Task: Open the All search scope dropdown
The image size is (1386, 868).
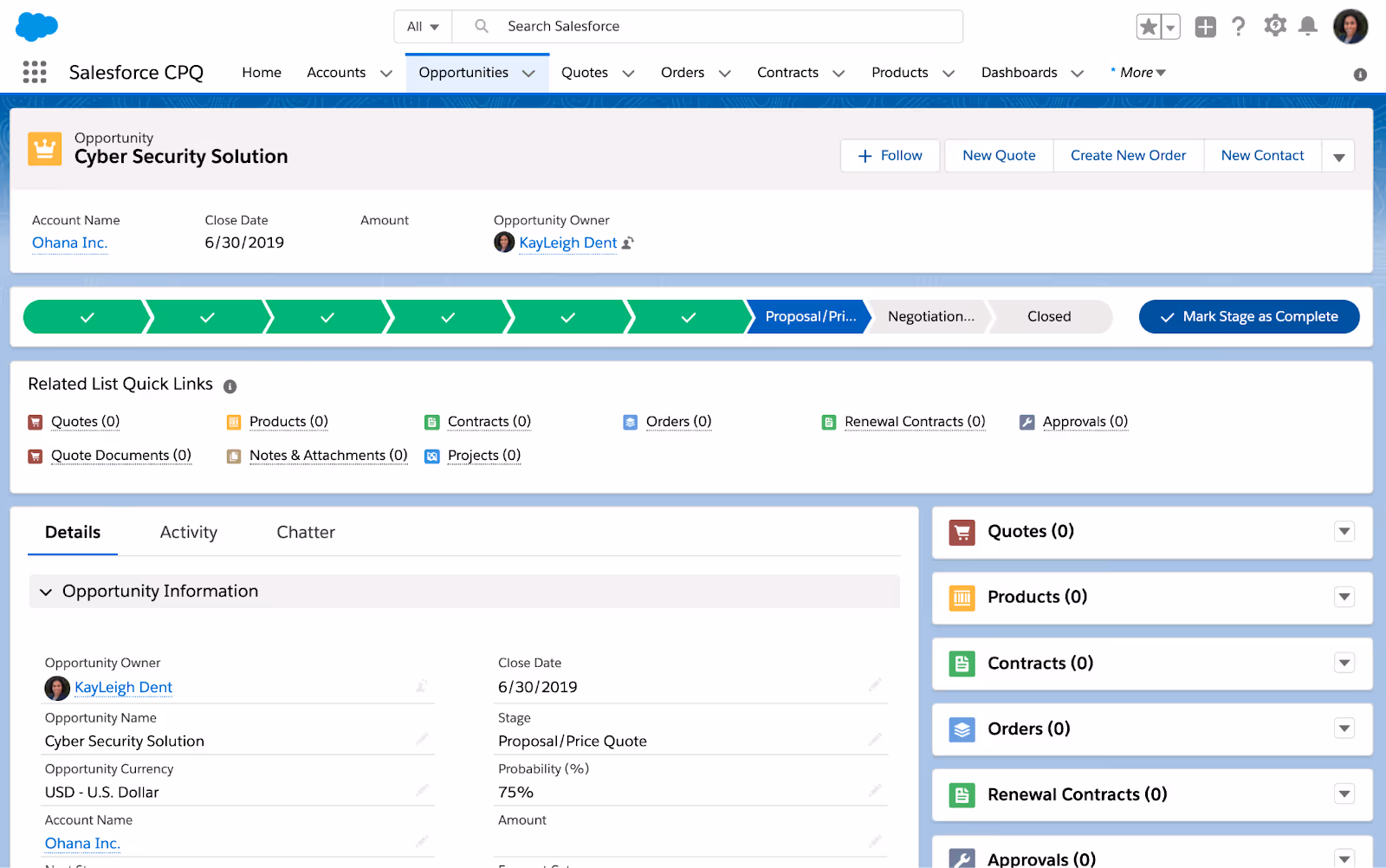Action: coord(423,27)
